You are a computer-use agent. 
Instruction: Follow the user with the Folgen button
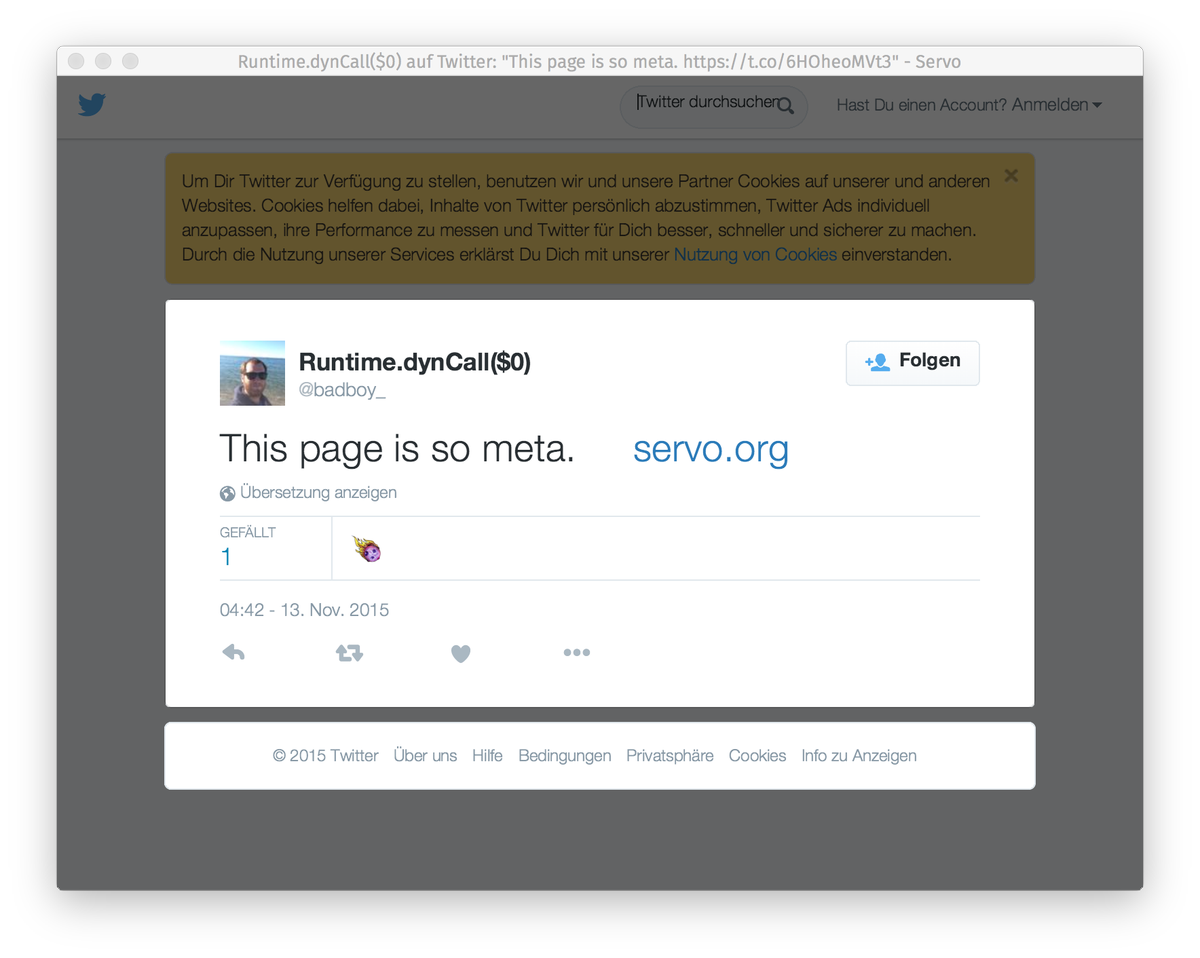(912, 362)
